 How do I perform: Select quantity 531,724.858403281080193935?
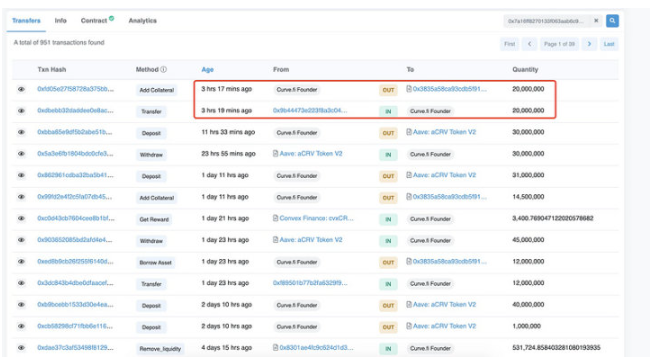(556, 347)
